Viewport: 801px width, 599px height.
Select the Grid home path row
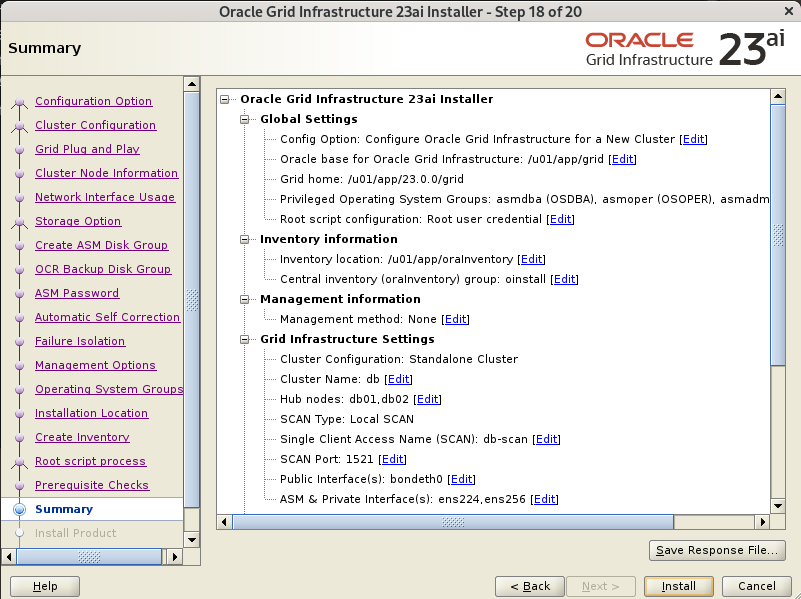tap(372, 179)
